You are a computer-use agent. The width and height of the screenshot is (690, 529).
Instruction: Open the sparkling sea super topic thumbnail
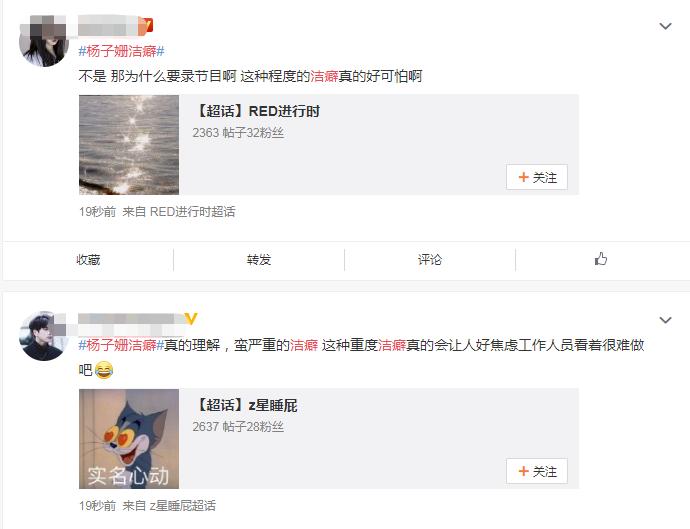pyautogui.click(x=129, y=145)
